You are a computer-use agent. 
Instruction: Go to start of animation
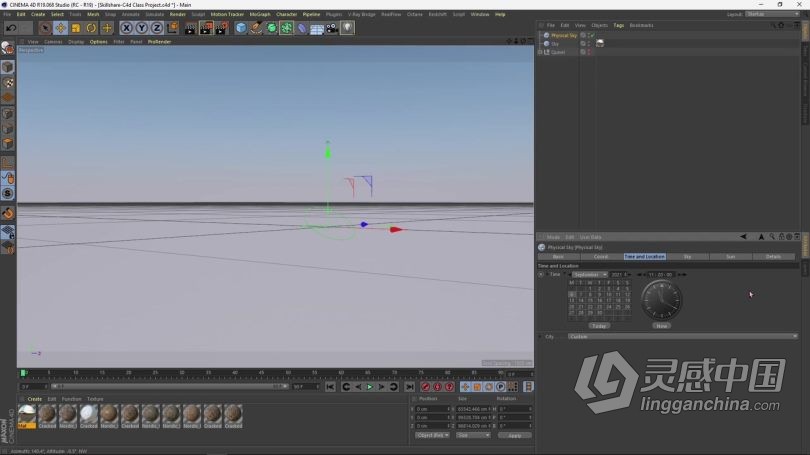point(331,387)
